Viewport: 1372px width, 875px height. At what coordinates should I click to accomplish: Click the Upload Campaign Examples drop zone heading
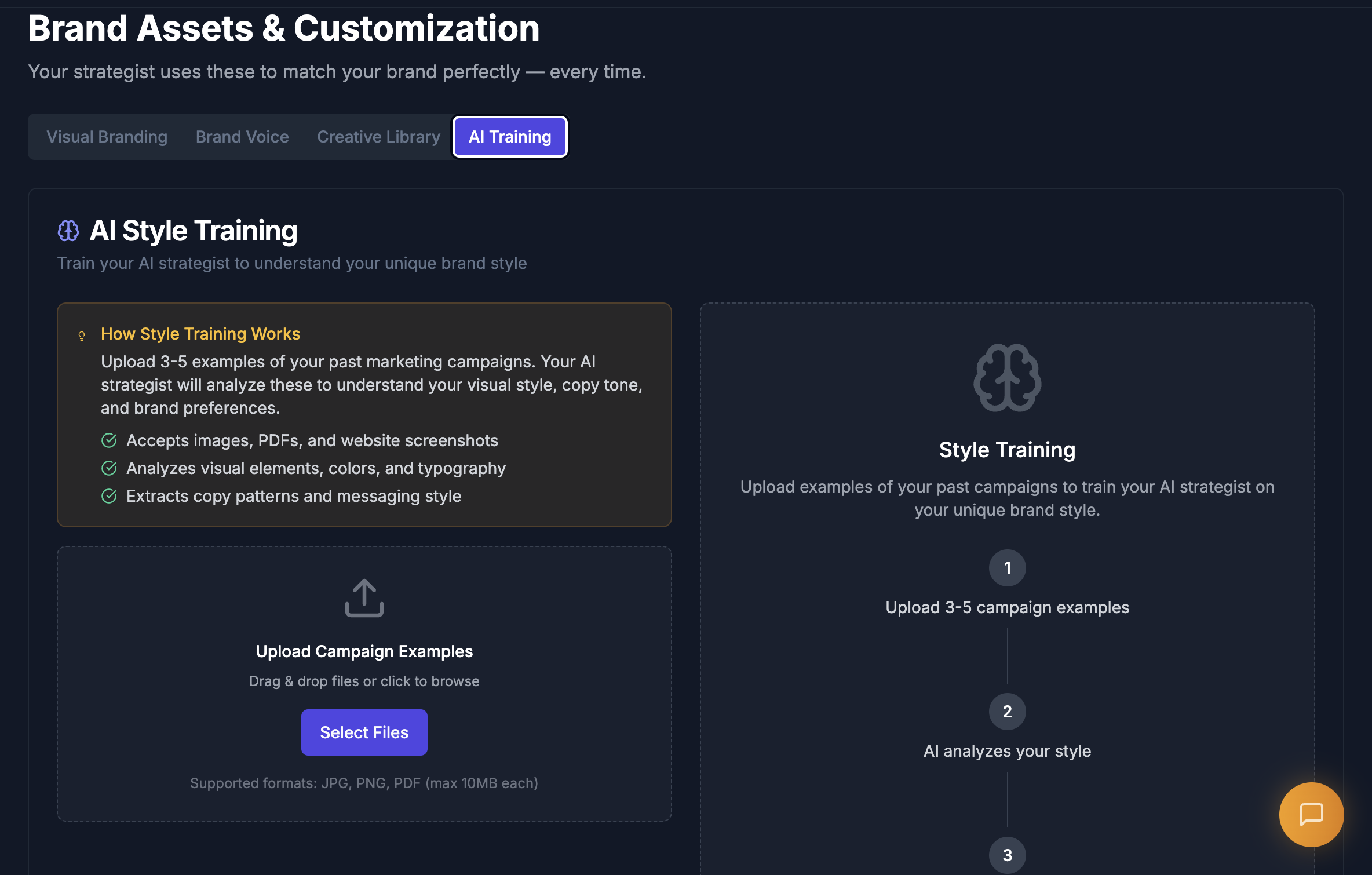point(364,651)
